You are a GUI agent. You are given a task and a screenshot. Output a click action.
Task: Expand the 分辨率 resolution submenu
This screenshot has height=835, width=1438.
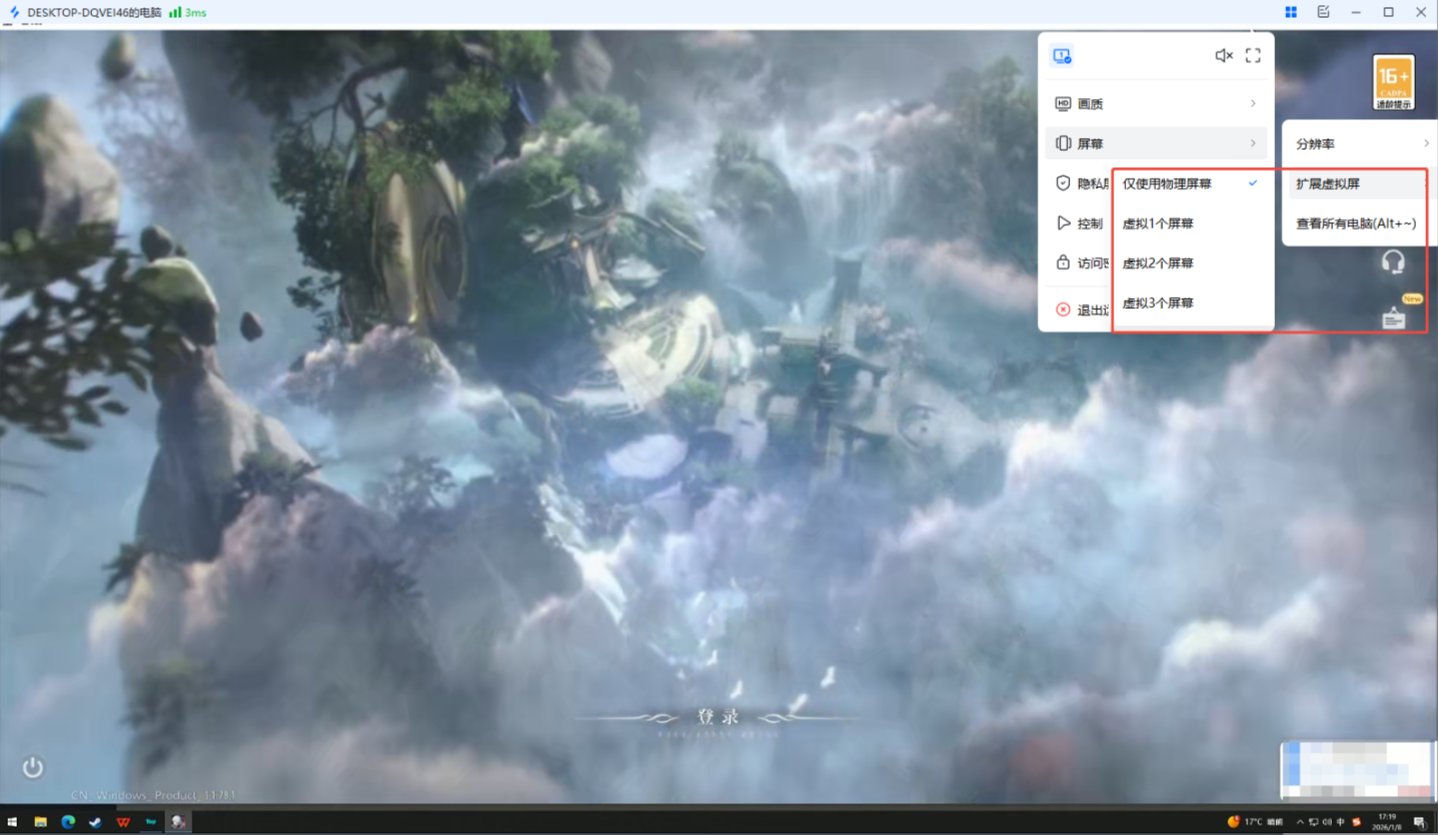click(1360, 144)
